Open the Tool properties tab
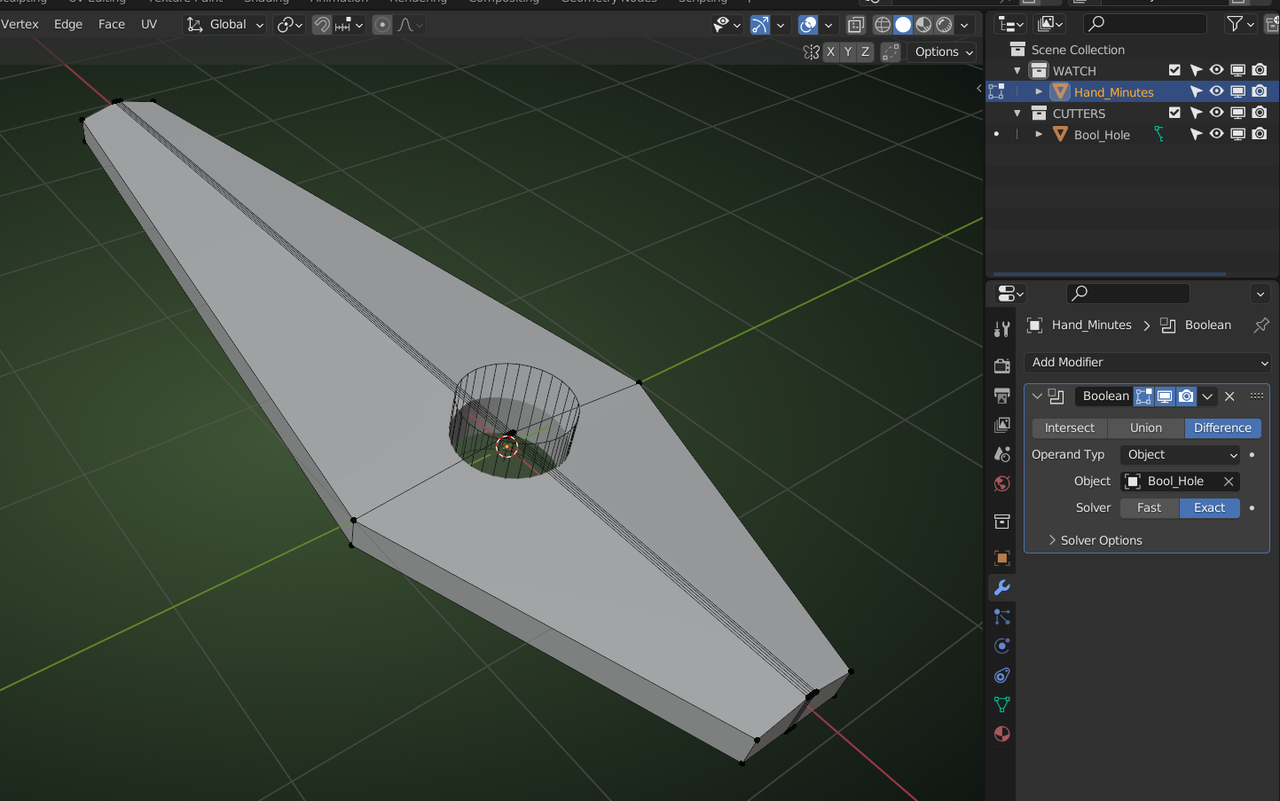This screenshot has height=801, width=1280. [x=1002, y=330]
